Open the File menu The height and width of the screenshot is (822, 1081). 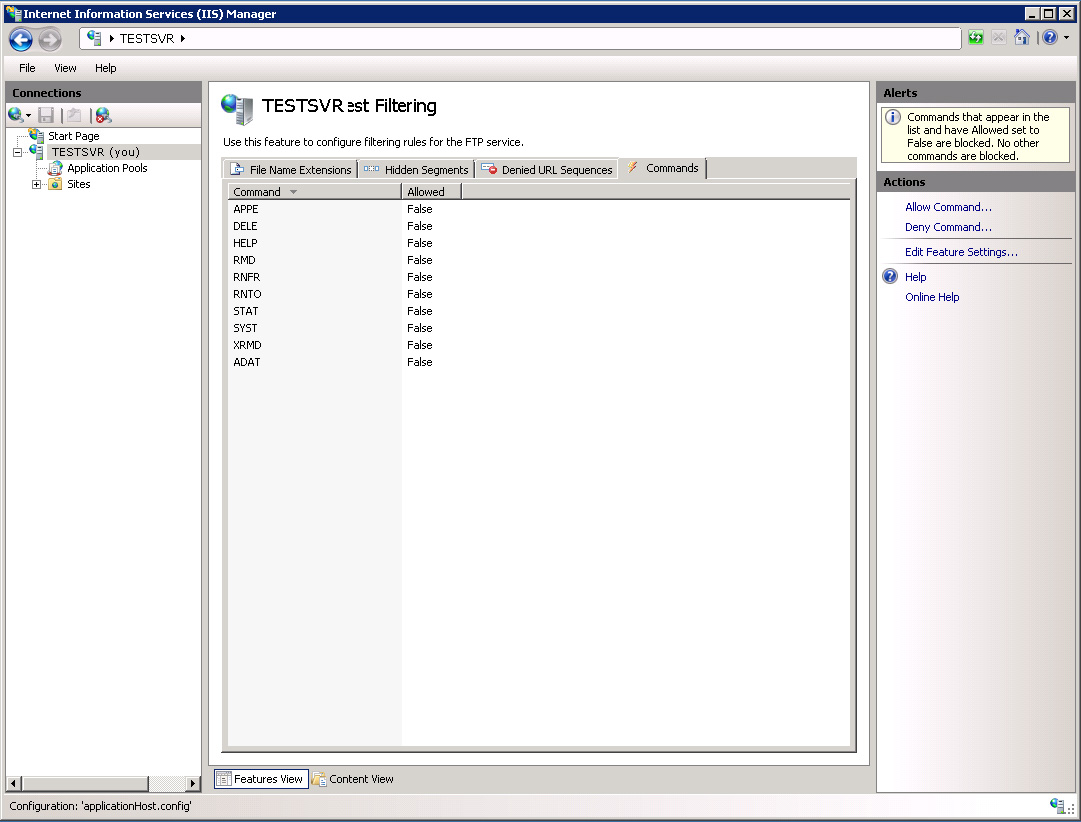click(x=27, y=68)
